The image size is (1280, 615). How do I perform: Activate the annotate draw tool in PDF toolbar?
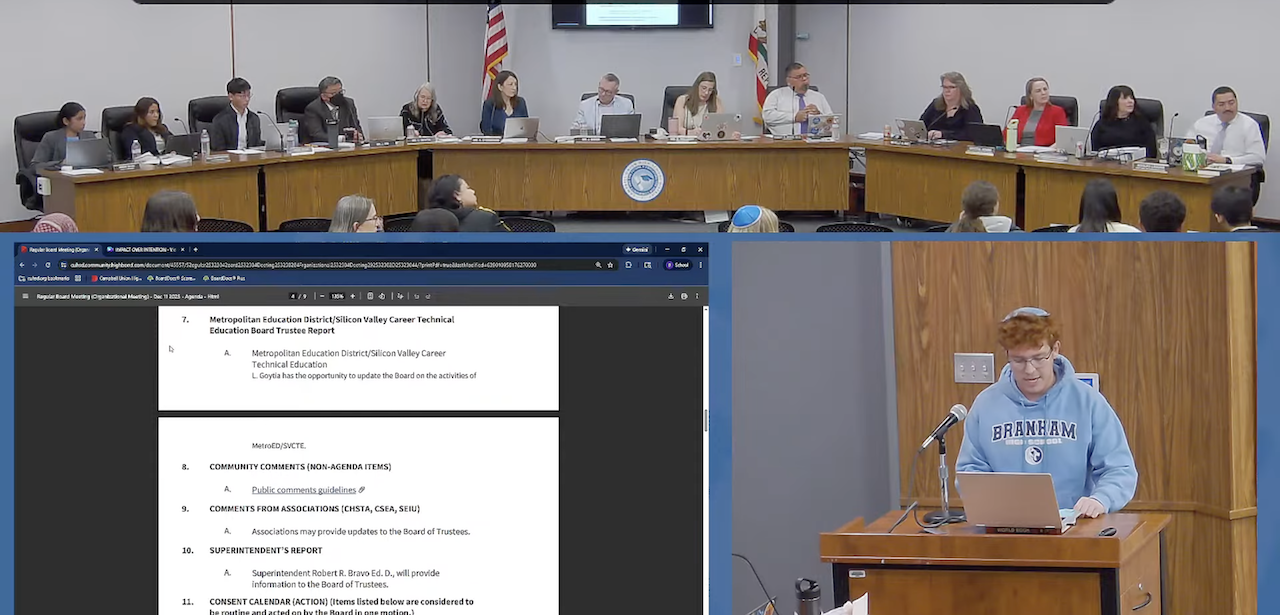point(400,296)
